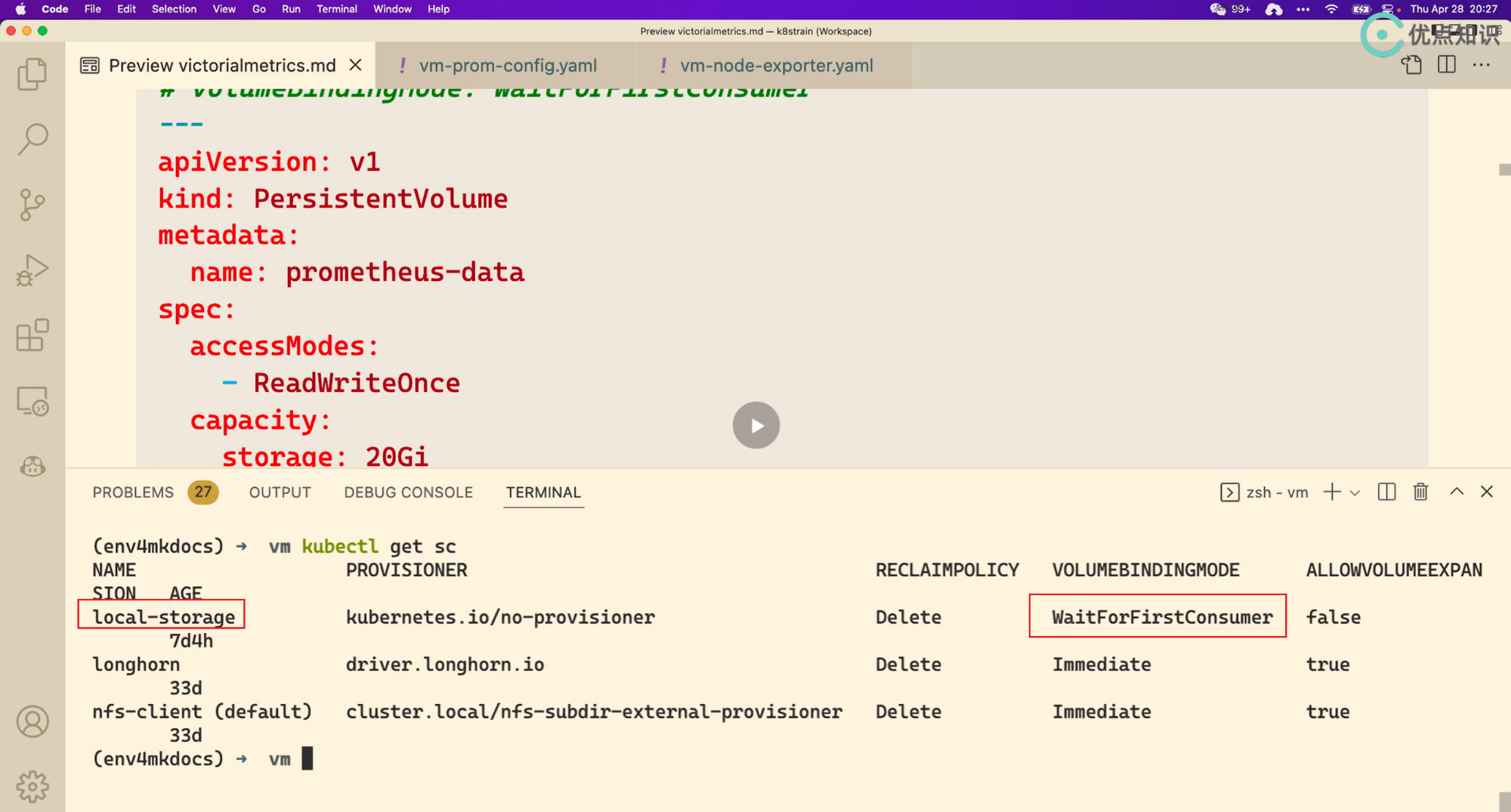The image size is (1511, 812).
Task: Open the Accounts icon in activity bar
Action: click(32, 721)
